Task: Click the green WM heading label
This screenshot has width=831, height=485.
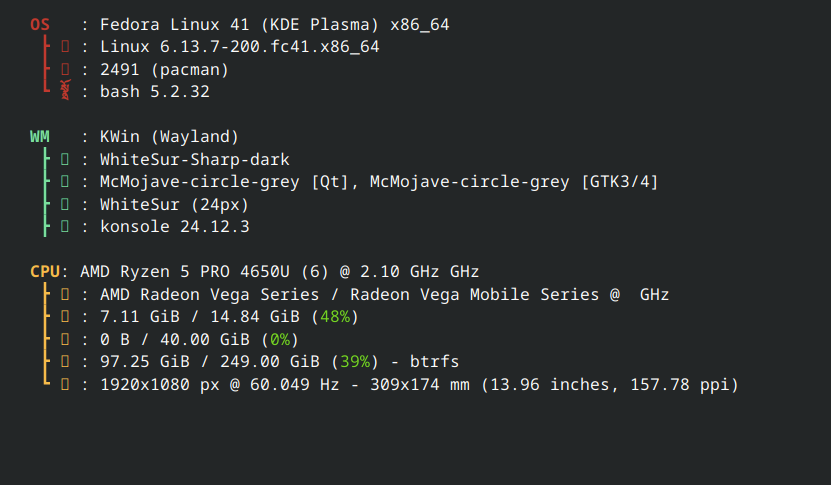Action: point(40,137)
